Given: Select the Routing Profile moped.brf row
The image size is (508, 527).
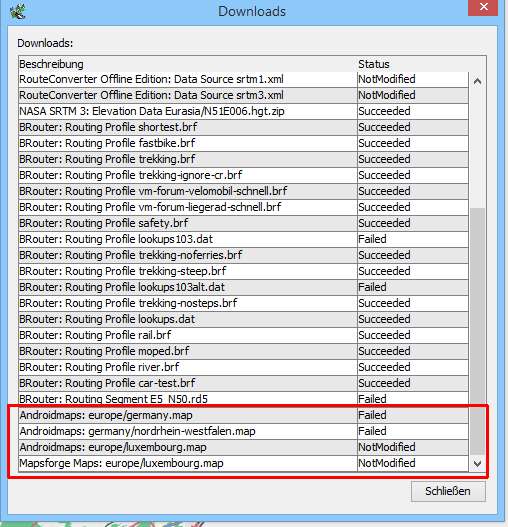Looking at the screenshot, I should pyautogui.click(x=243, y=351).
